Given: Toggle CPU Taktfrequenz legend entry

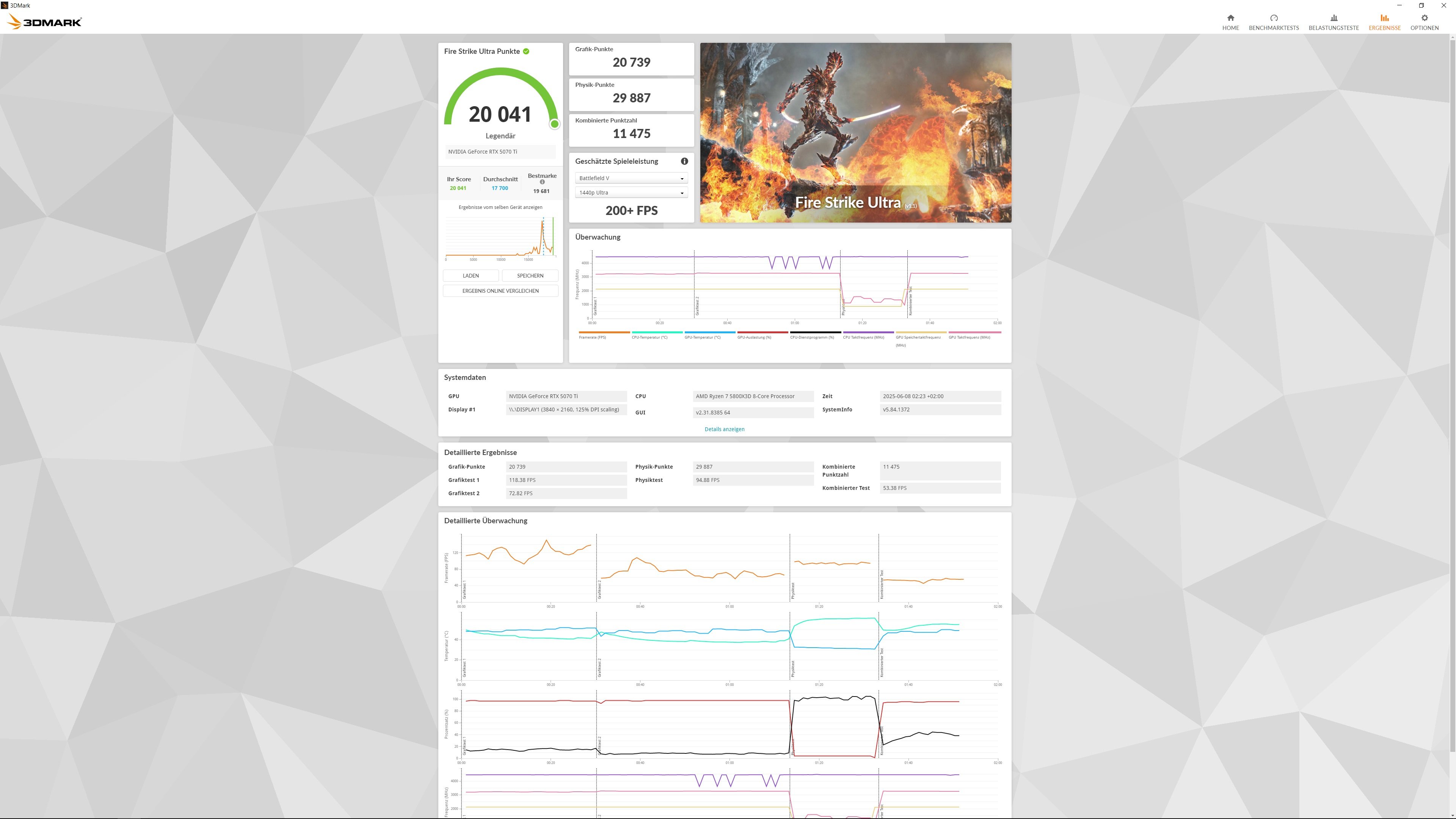Looking at the screenshot, I should point(863,337).
